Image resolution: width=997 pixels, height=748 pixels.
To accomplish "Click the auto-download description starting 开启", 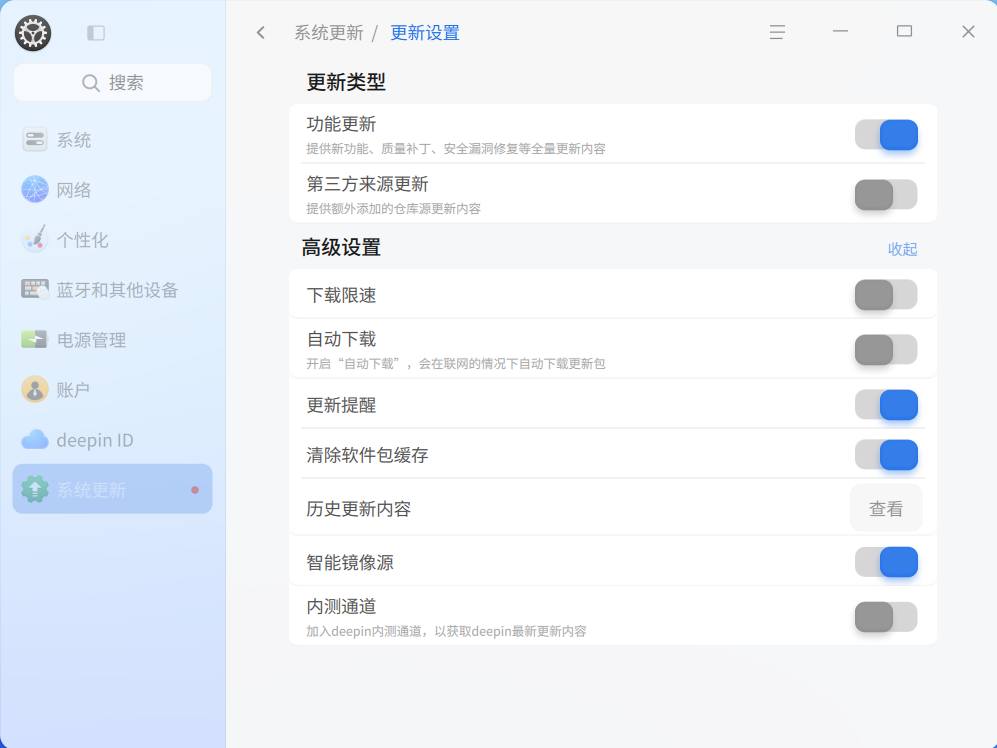I will (456, 364).
